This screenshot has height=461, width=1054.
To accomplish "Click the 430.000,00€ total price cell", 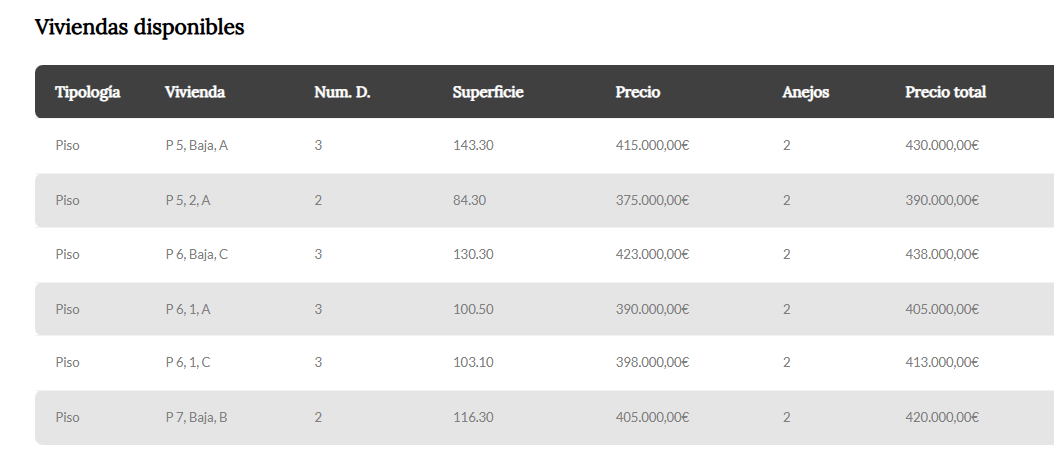I will (941, 146).
